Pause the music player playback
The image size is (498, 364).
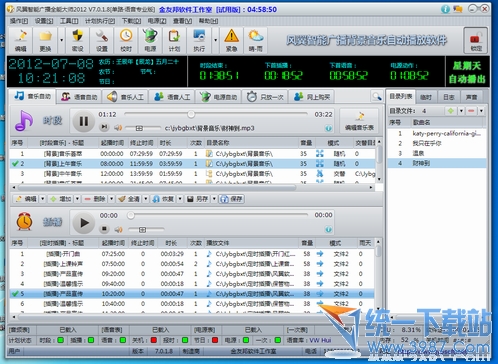click(x=83, y=121)
